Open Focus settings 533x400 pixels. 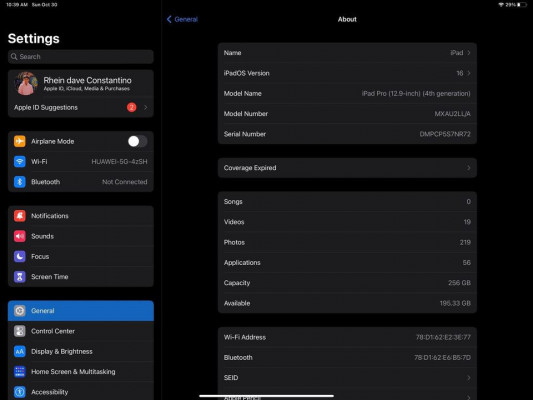click(81, 256)
